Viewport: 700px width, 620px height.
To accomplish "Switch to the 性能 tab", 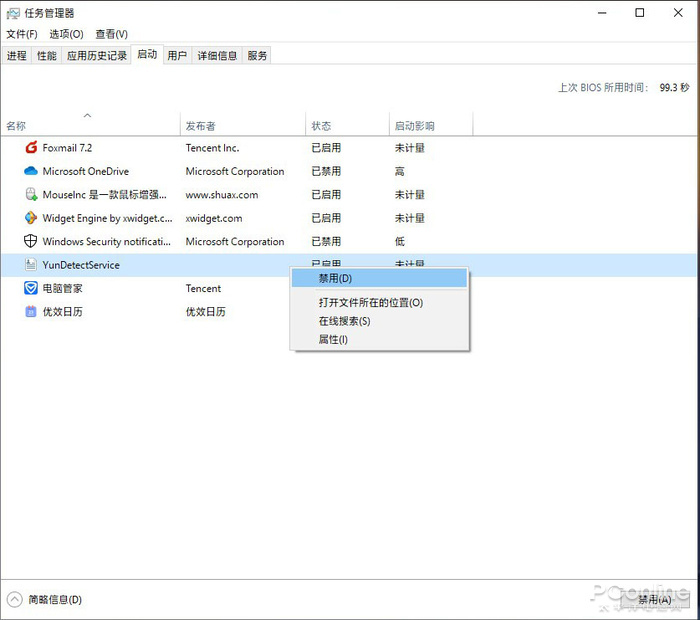I will [x=46, y=55].
